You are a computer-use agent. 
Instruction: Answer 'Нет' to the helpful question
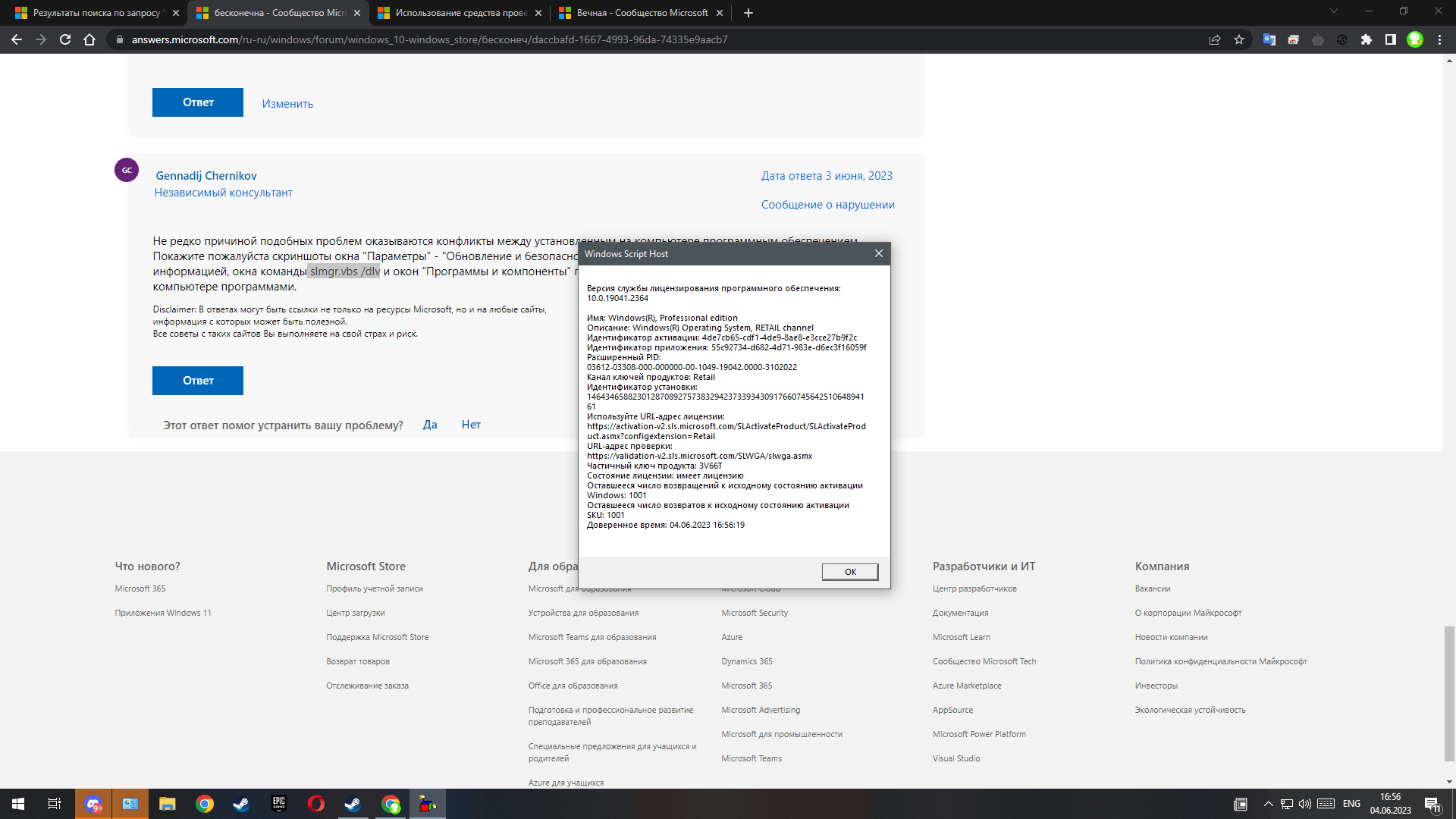click(x=471, y=425)
